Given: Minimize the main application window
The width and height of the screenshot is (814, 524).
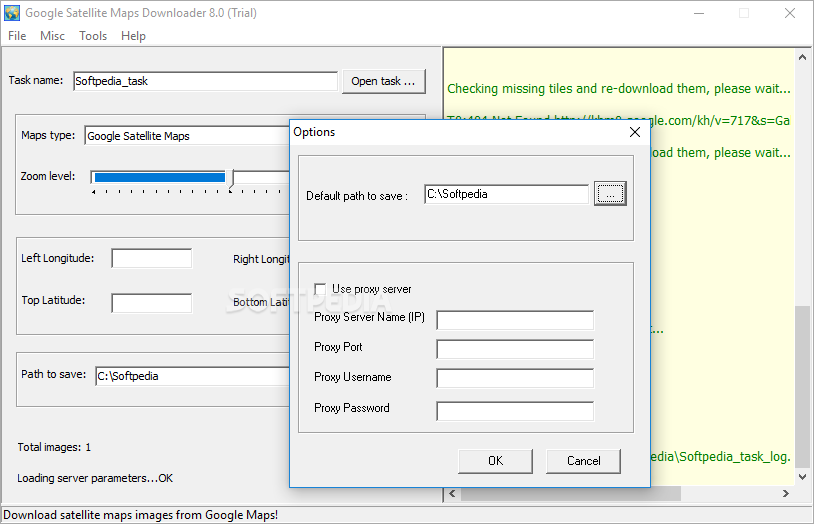Looking at the screenshot, I should point(699,13).
